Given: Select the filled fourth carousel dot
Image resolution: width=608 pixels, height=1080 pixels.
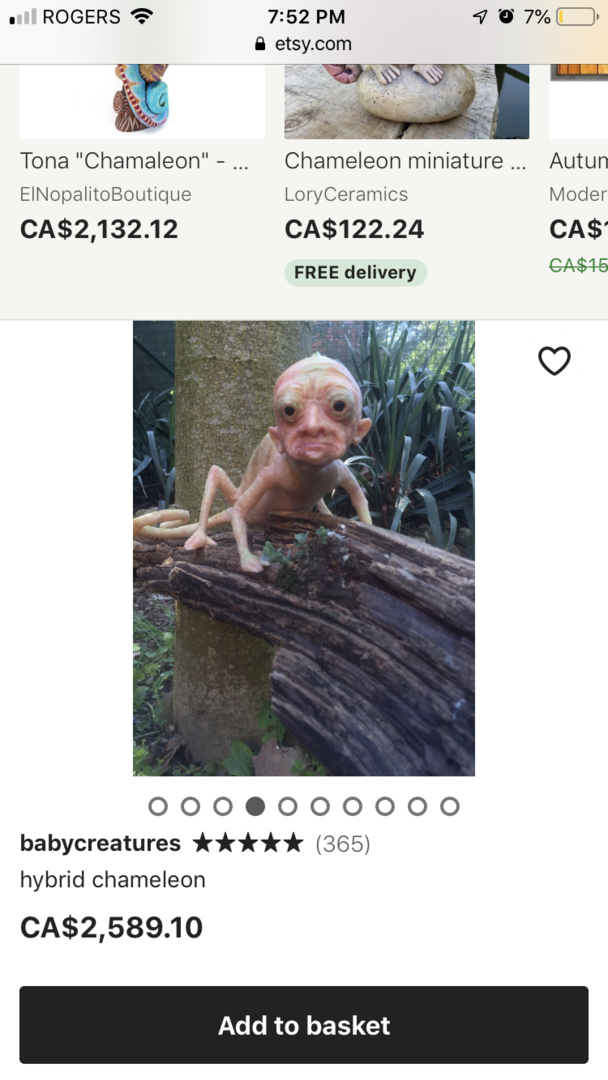Looking at the screenshot, I should coord(255,806).
